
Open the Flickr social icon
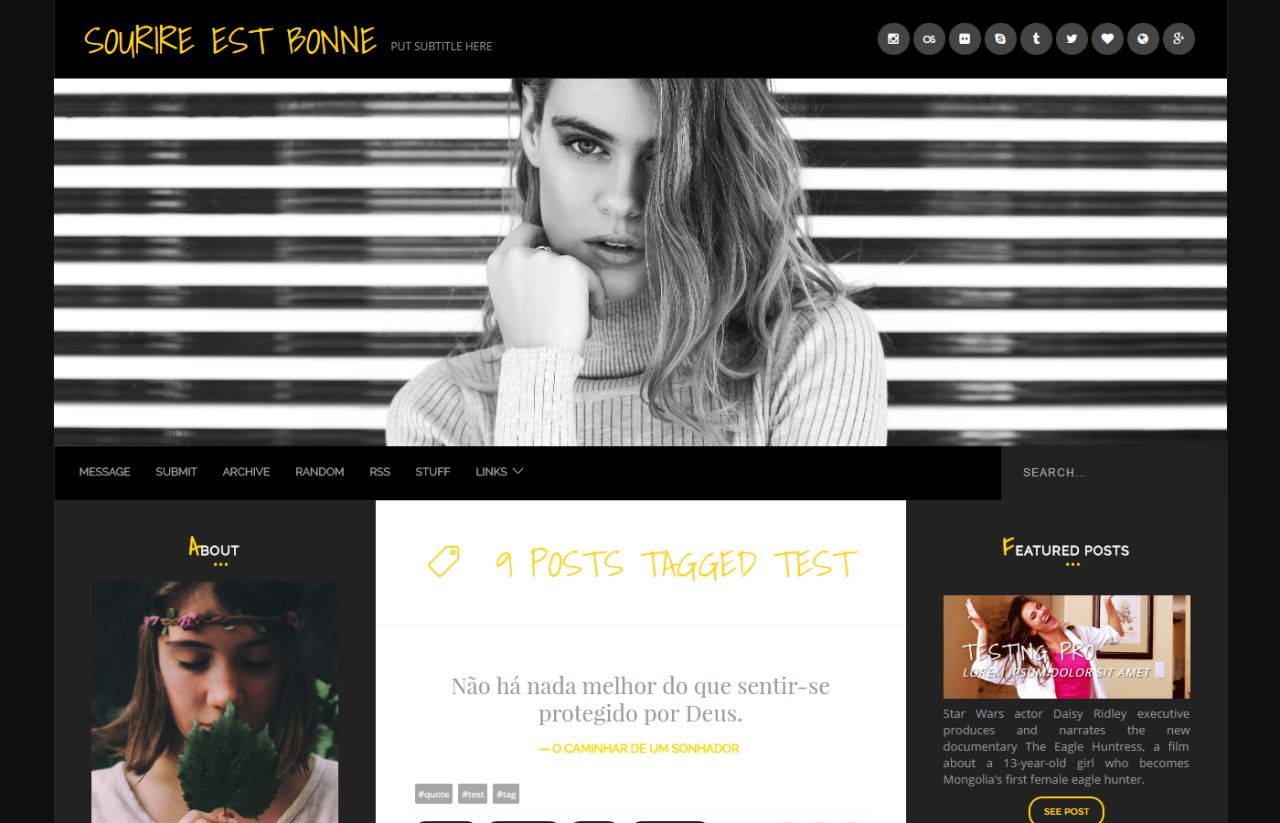coord(965,39)
